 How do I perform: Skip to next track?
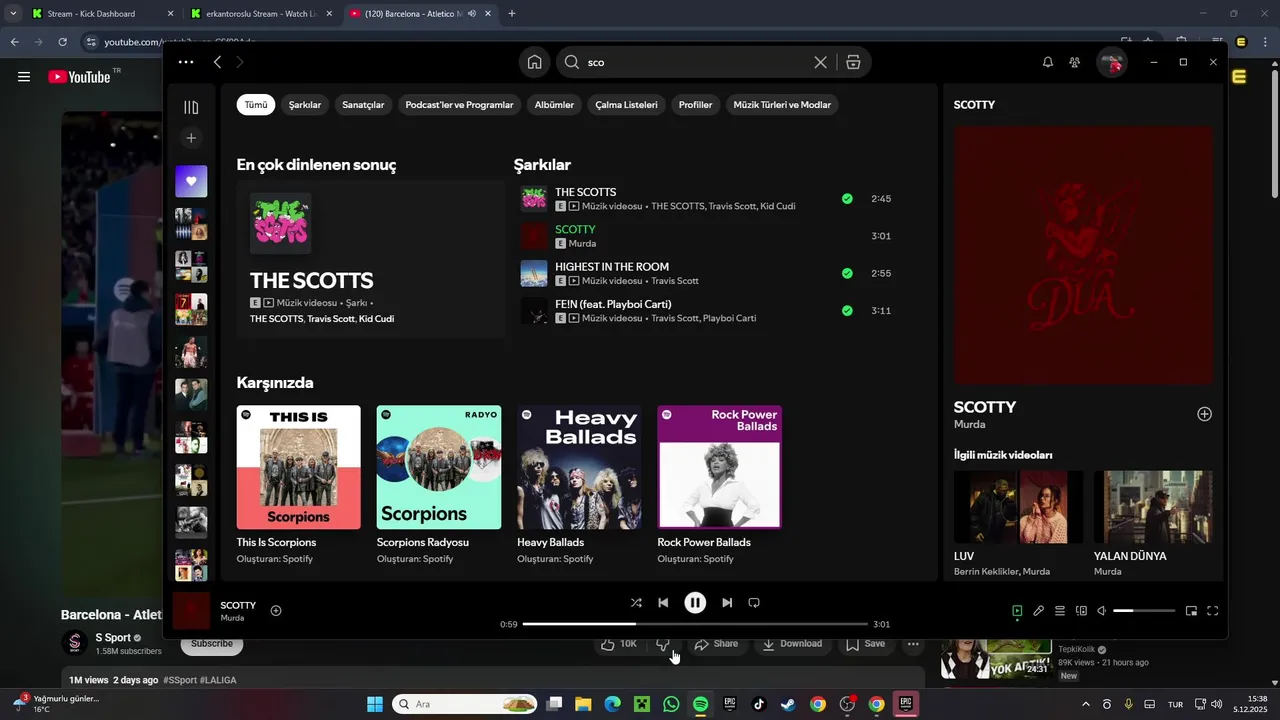(727, 603)
